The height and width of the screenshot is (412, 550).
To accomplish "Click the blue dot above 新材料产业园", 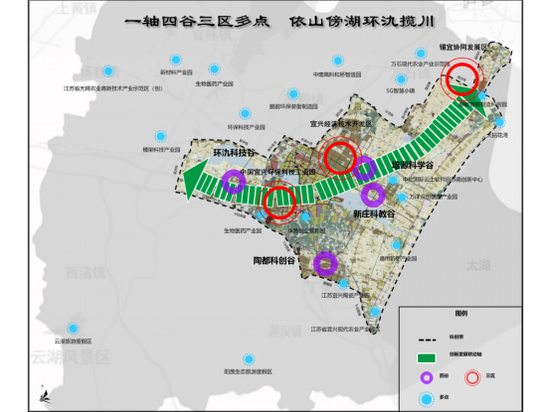I will tap(176, 60).
